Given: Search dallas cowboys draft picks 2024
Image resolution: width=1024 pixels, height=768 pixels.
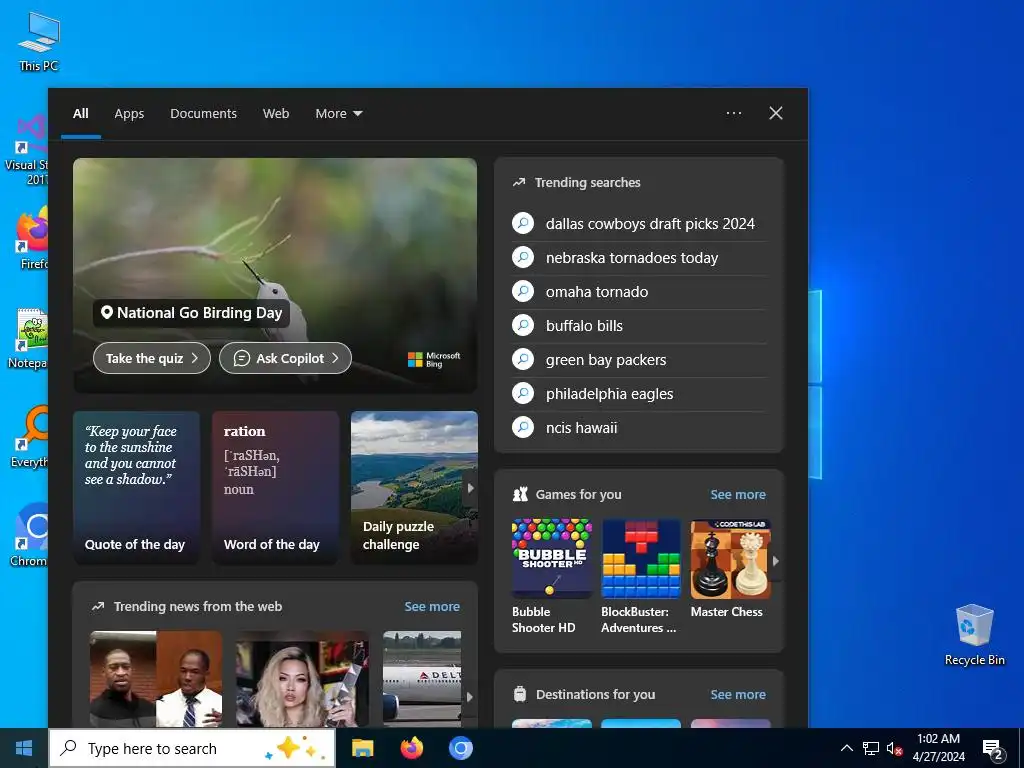Looking at the screenshot, I should pyautogui.click(x=639, y=223).
